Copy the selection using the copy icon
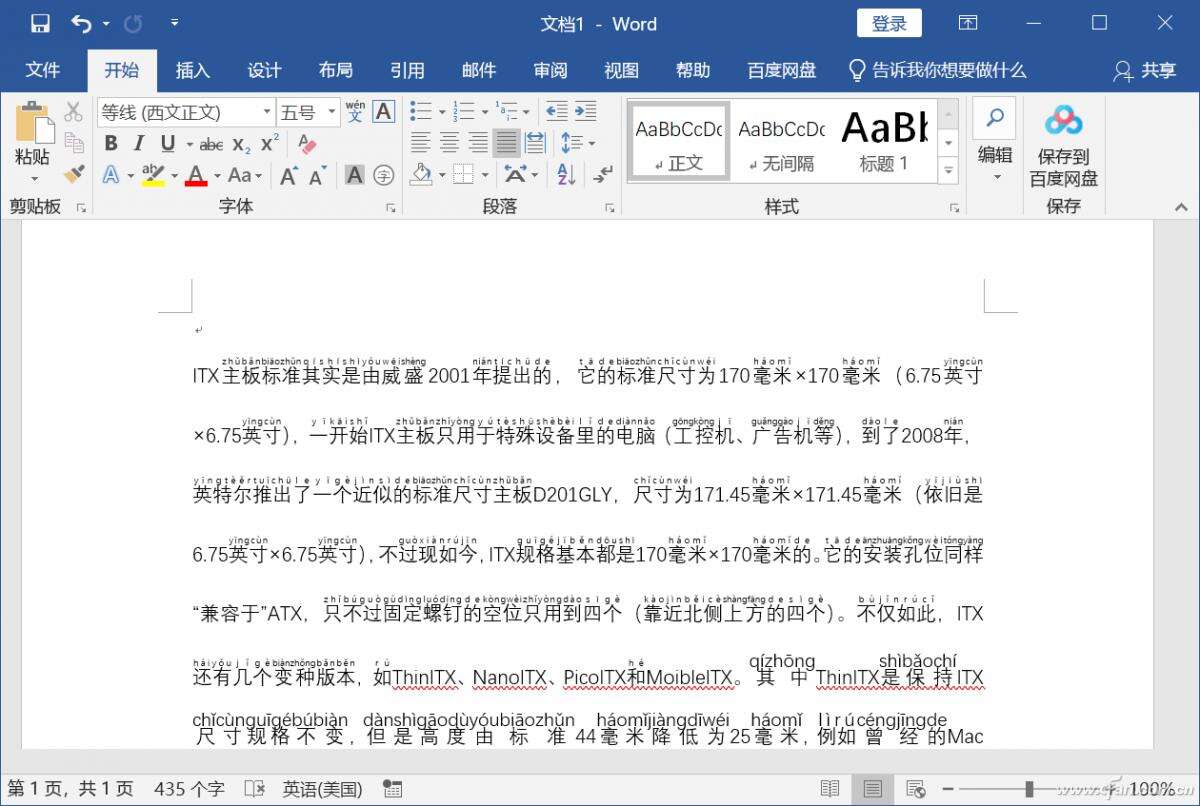 pyautogui.click(x=73, y=143)
